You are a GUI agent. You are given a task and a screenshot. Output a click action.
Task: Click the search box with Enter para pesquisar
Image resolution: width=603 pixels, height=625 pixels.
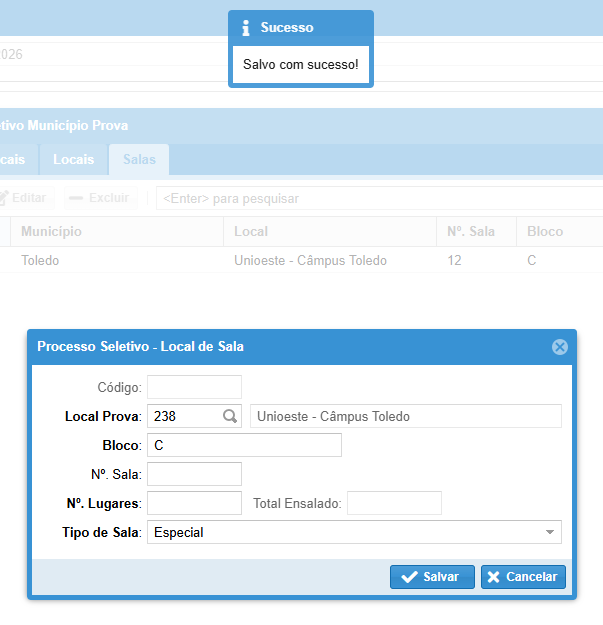(380, 198)
